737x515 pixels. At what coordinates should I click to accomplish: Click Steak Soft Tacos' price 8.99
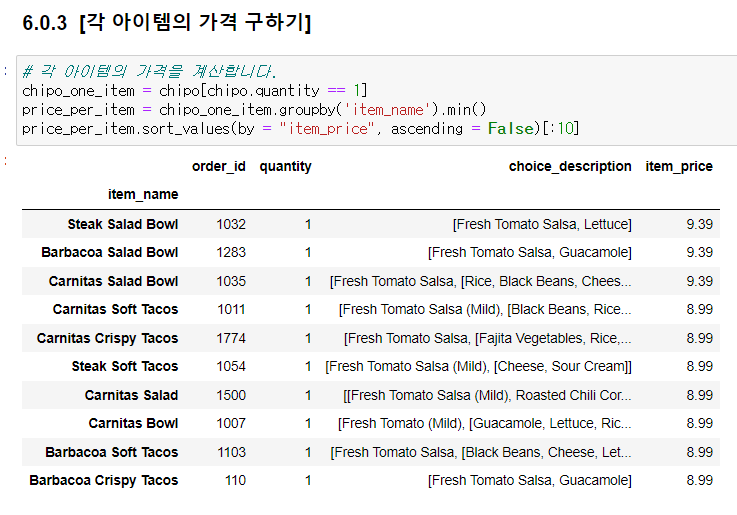tap(699, 366)
